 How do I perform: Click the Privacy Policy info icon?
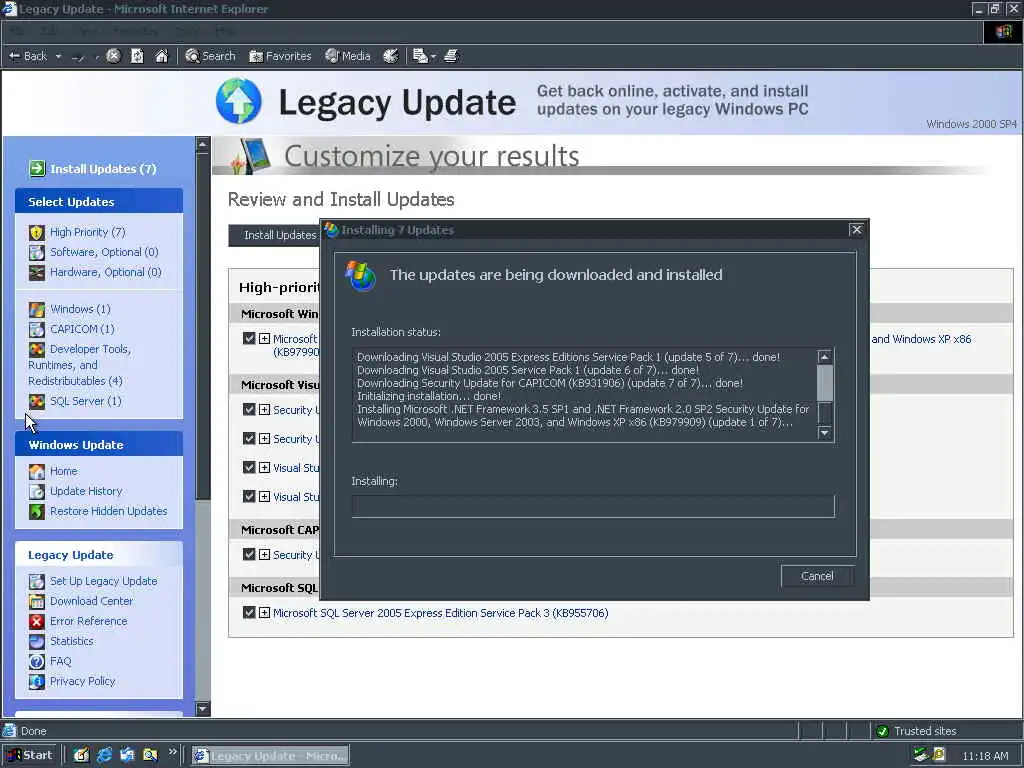tap(37, 681)
